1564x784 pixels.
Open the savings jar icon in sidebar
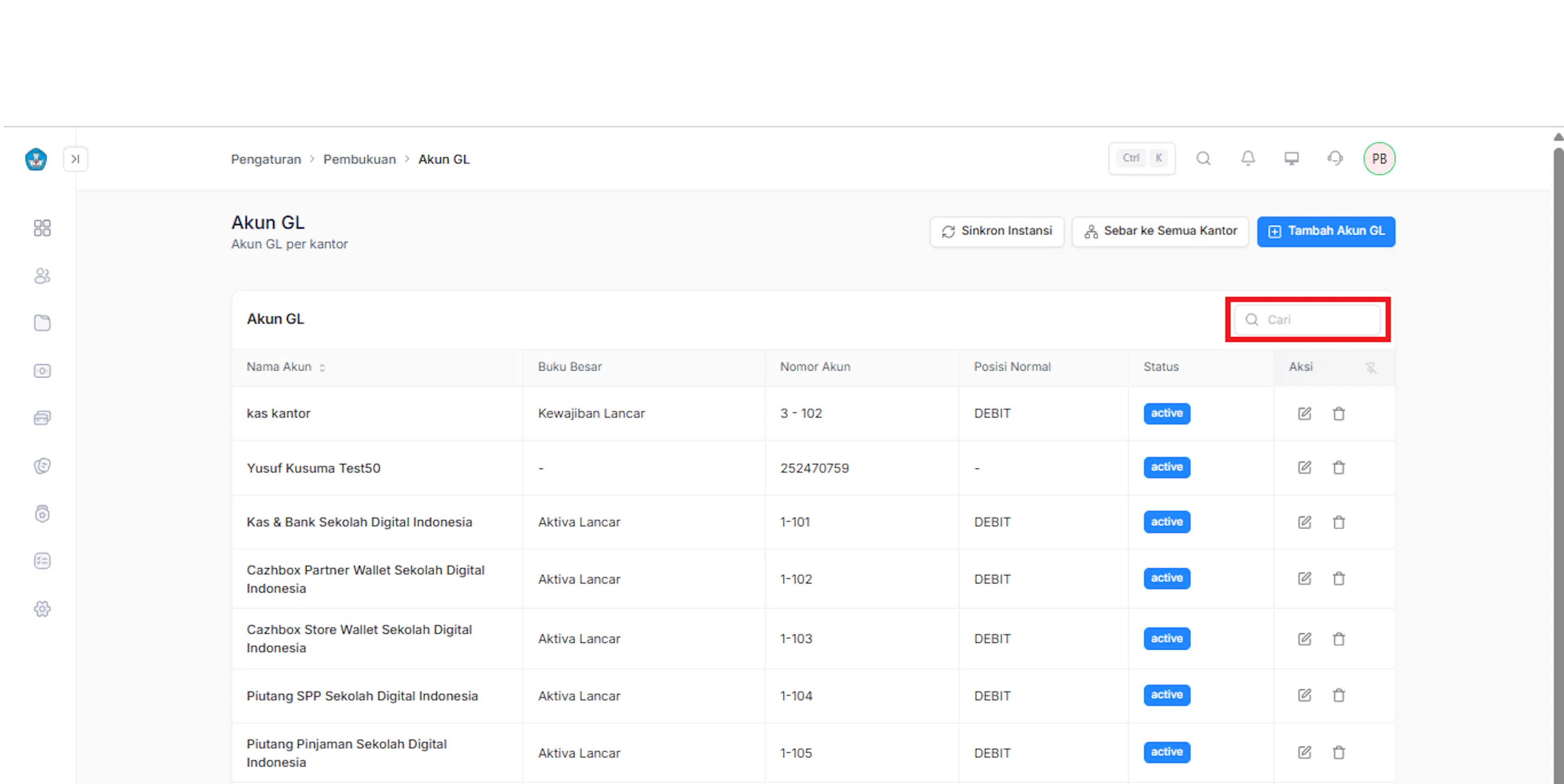pos(42,513)
